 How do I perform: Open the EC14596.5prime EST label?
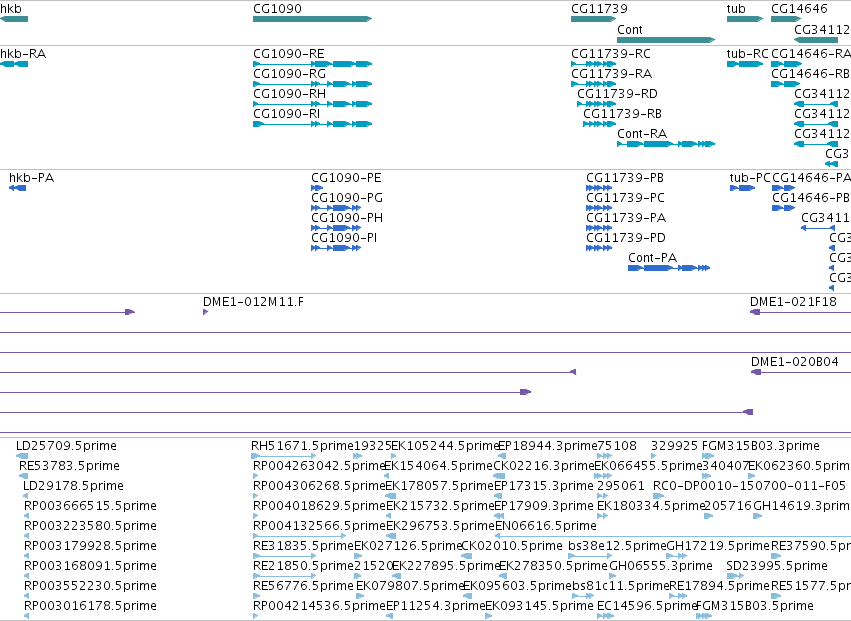646,606
